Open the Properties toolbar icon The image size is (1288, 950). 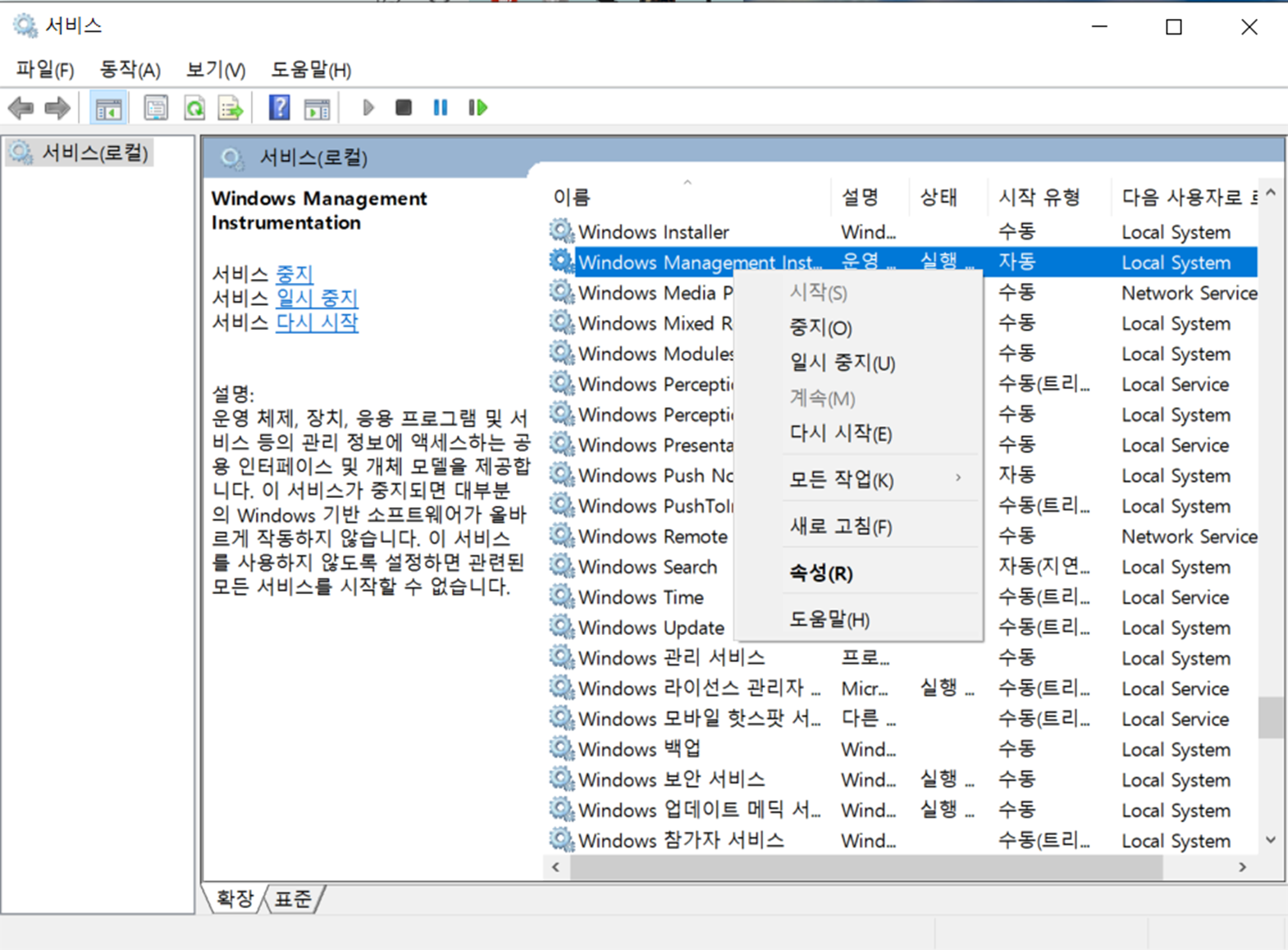(155, 107)
